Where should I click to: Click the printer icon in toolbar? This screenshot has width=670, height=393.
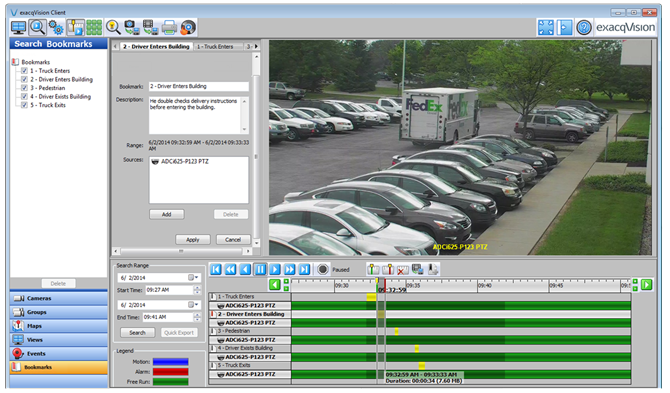tap(169, 28)
